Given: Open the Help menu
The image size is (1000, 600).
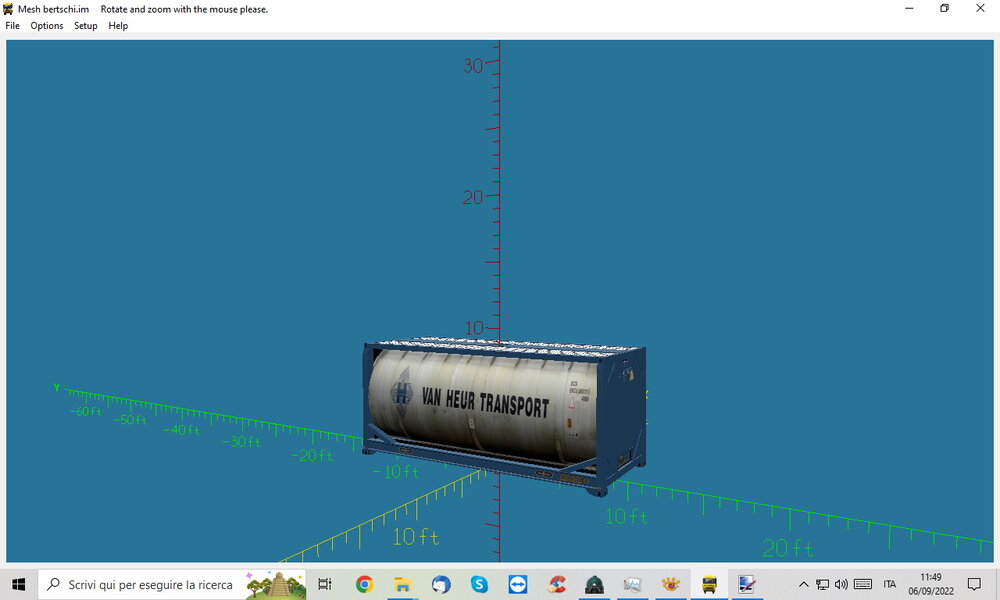Looking at the screenshot, I should coord(118,26).
